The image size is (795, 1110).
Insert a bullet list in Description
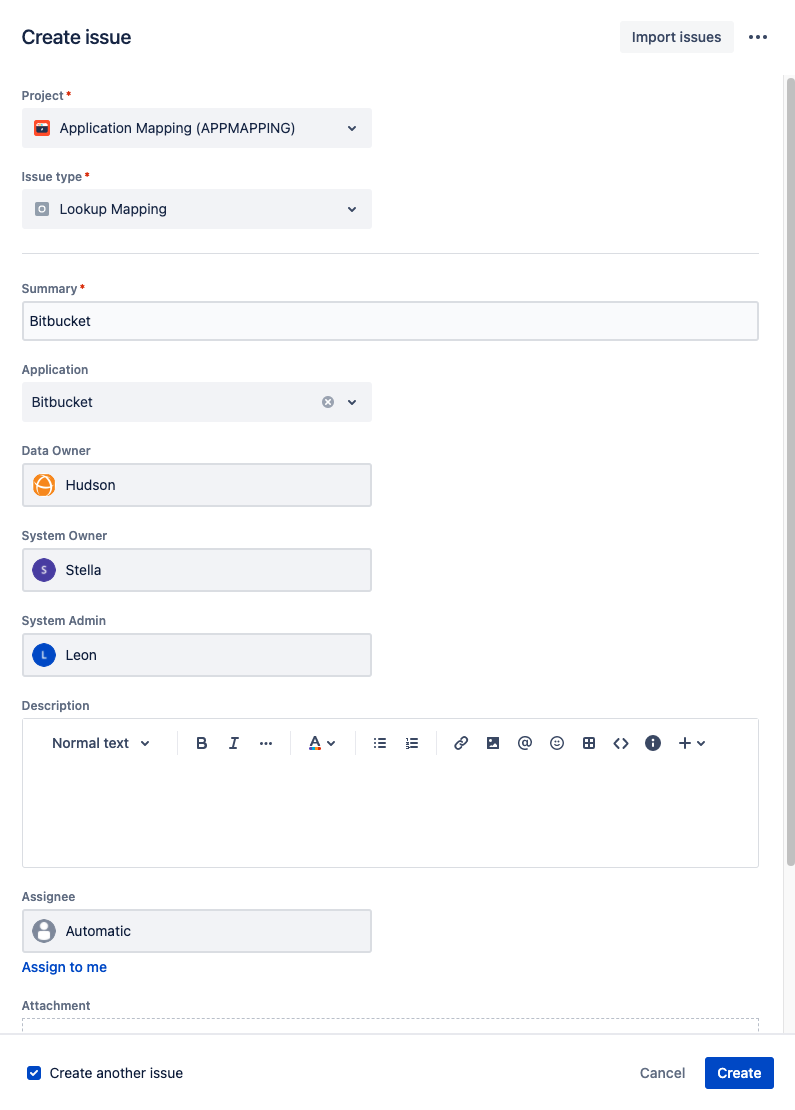380,743
